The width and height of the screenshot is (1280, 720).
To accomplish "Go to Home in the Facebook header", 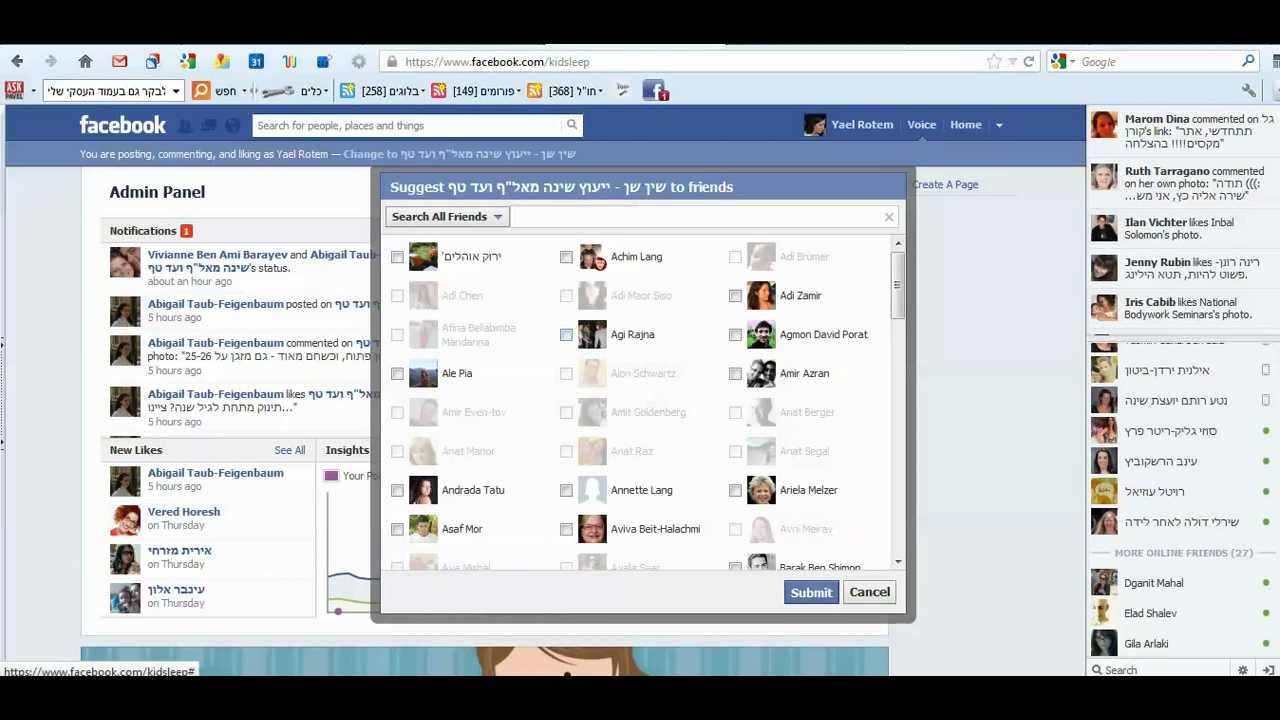I will (965, 125).
